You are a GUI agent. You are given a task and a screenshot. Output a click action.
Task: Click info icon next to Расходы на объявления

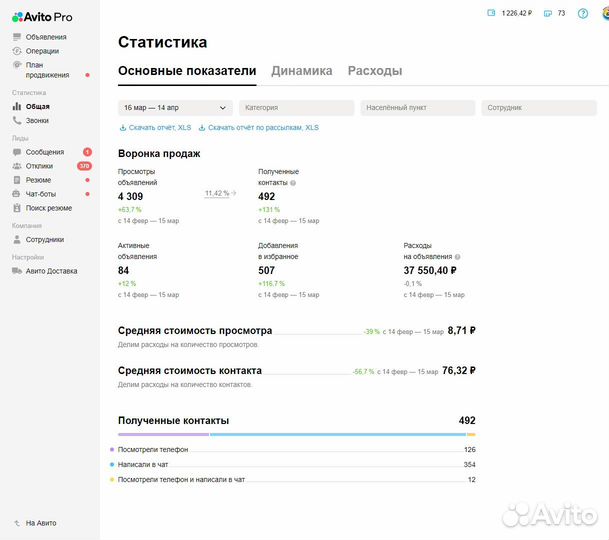[x=458, y=257]
